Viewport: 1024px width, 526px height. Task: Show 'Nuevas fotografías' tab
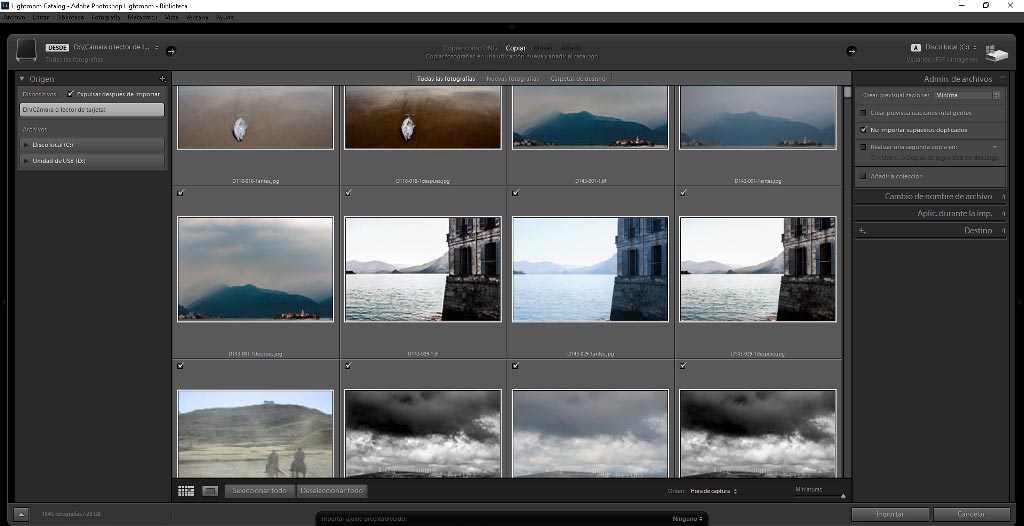click(513, 78)
